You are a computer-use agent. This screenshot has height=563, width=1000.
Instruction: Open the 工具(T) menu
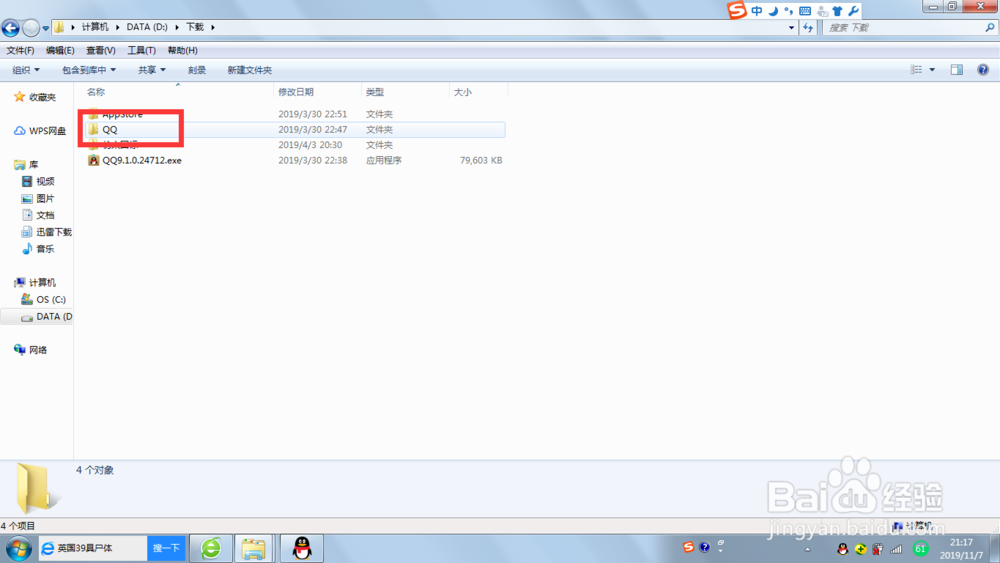pyautogui.click(x=141, y=50)
